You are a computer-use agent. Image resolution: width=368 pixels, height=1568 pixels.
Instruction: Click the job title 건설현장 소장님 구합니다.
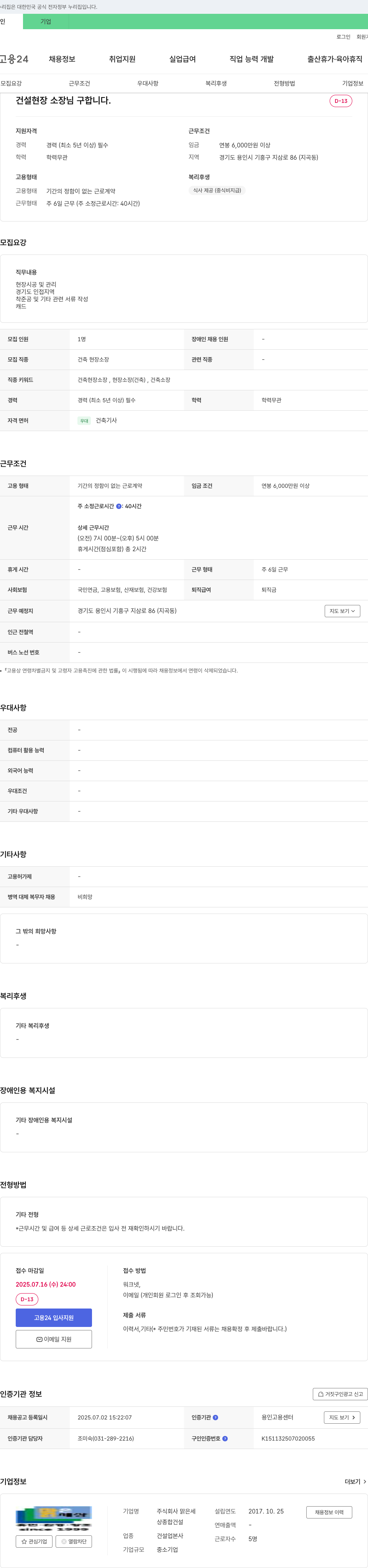coord(63,101)
